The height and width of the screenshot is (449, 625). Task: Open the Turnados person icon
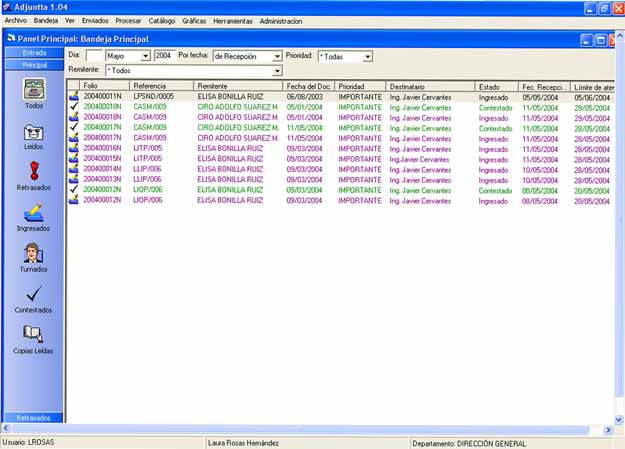(33, 253)
